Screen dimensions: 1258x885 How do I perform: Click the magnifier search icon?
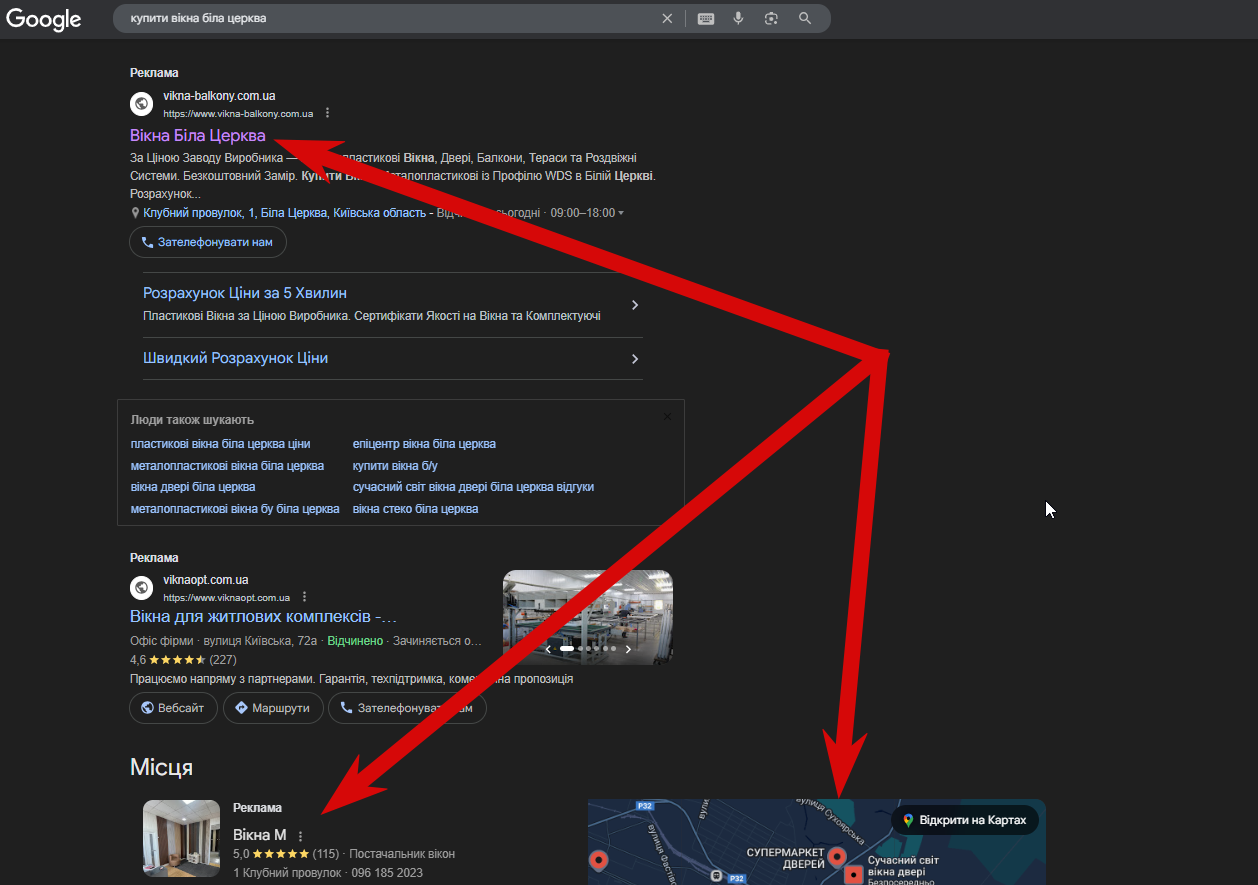pos(805,18)
